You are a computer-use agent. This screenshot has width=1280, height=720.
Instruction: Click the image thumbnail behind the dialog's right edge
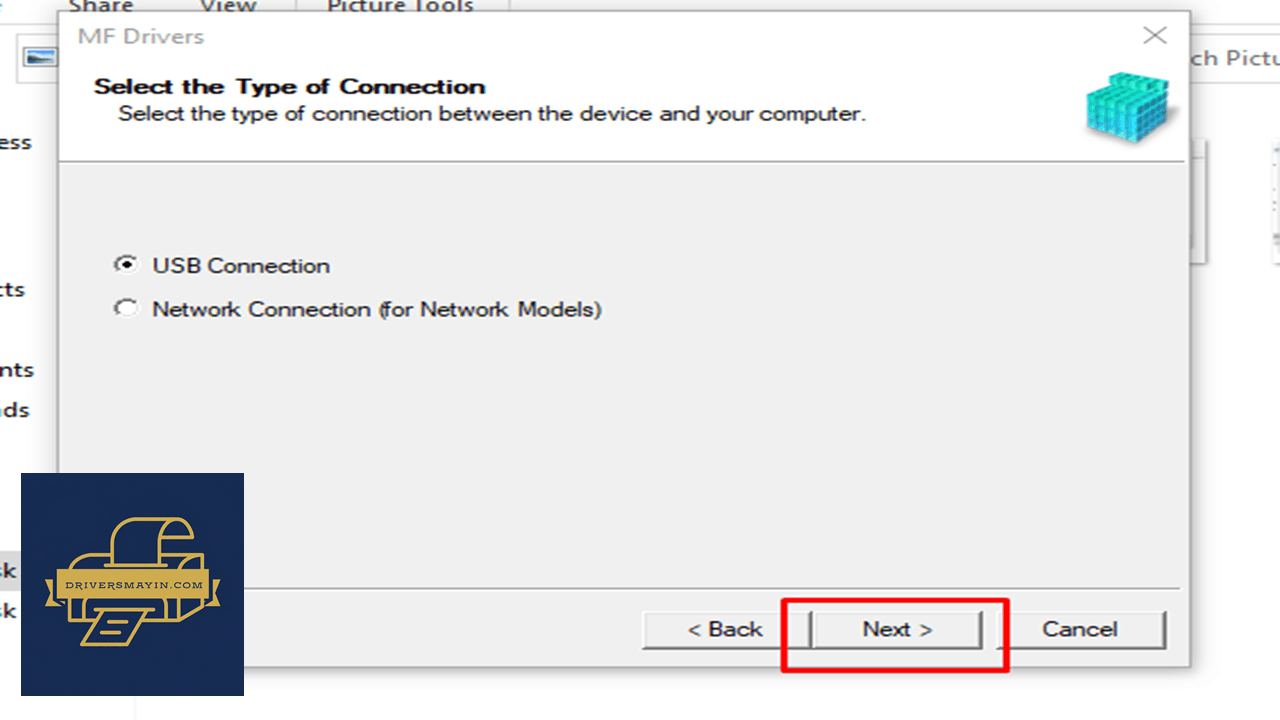[1199, 200]
